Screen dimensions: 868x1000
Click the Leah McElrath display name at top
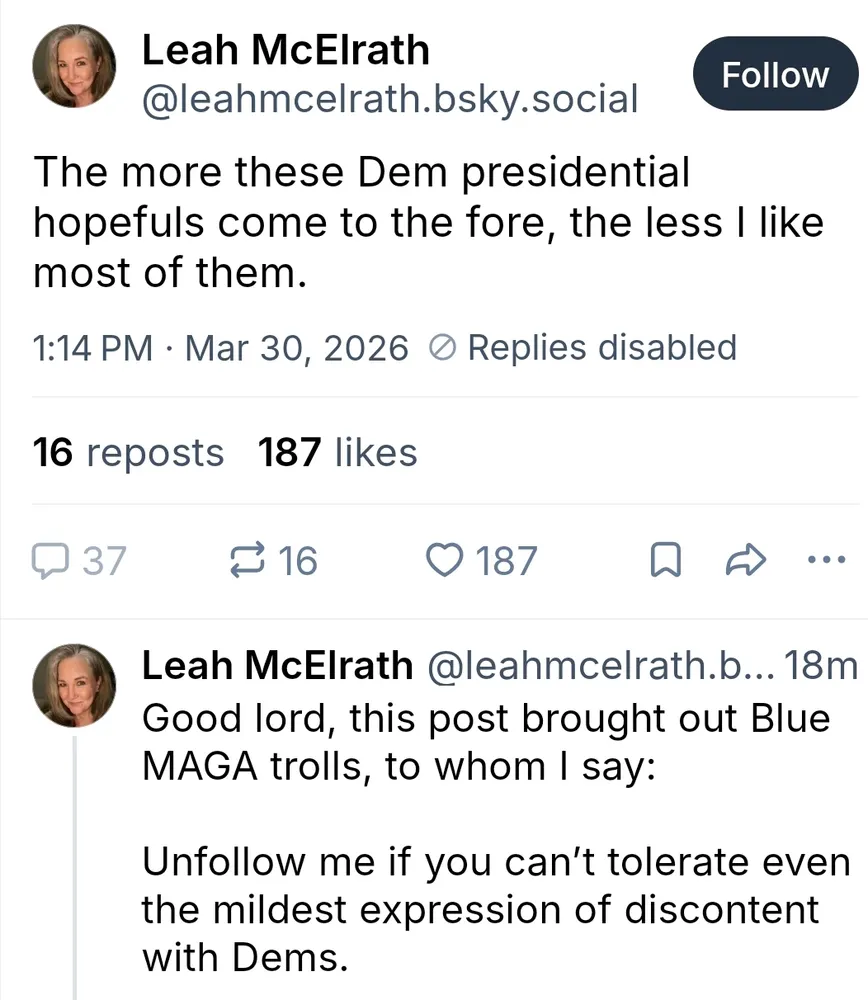[285, 50]
